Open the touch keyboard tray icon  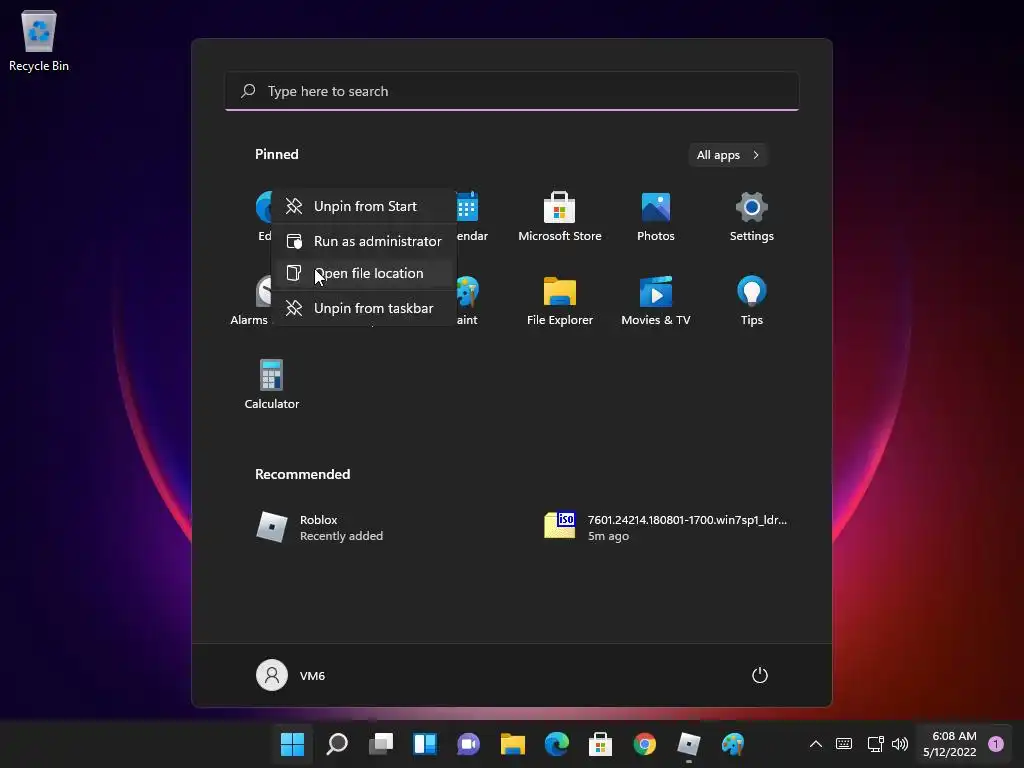pyautogui.click(x=844, y=744)
